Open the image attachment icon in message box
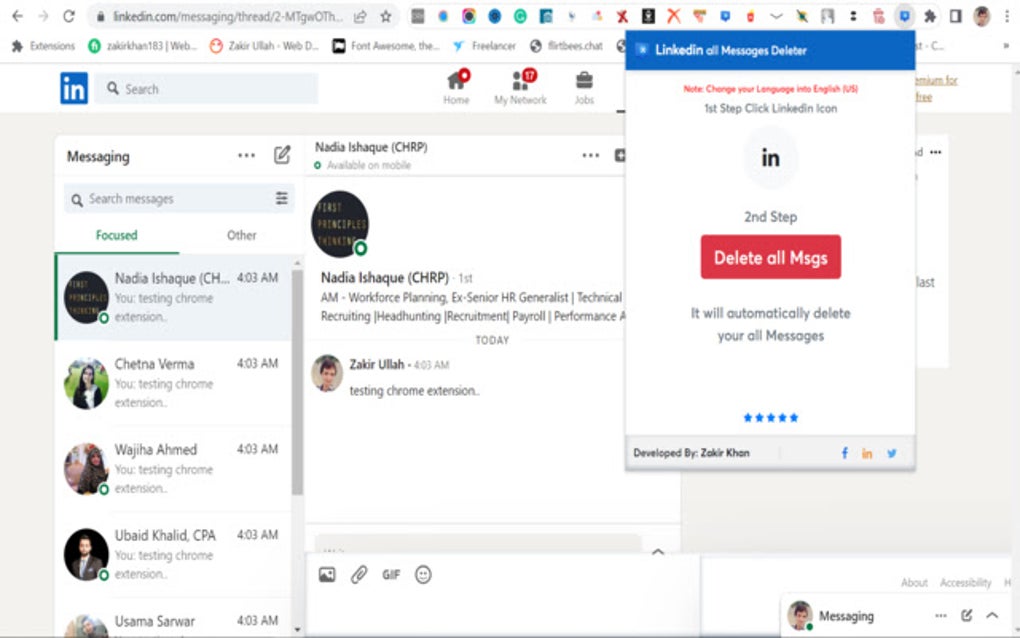 (326, 575)
